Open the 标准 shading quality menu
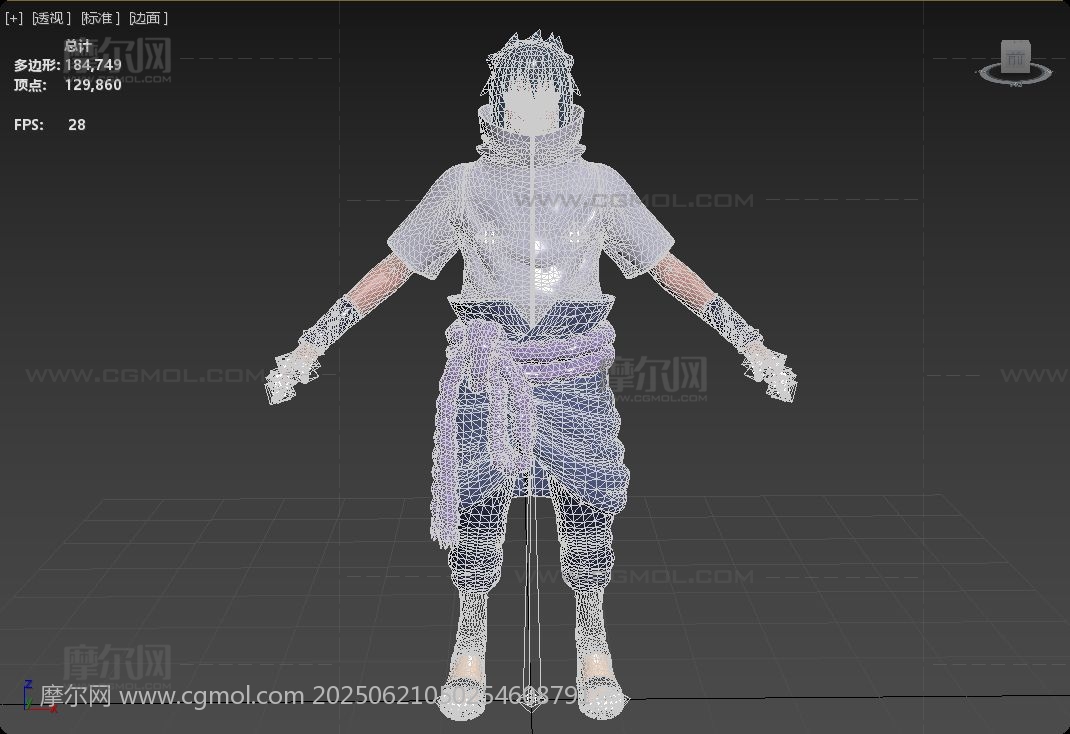 tap(100, 18)
